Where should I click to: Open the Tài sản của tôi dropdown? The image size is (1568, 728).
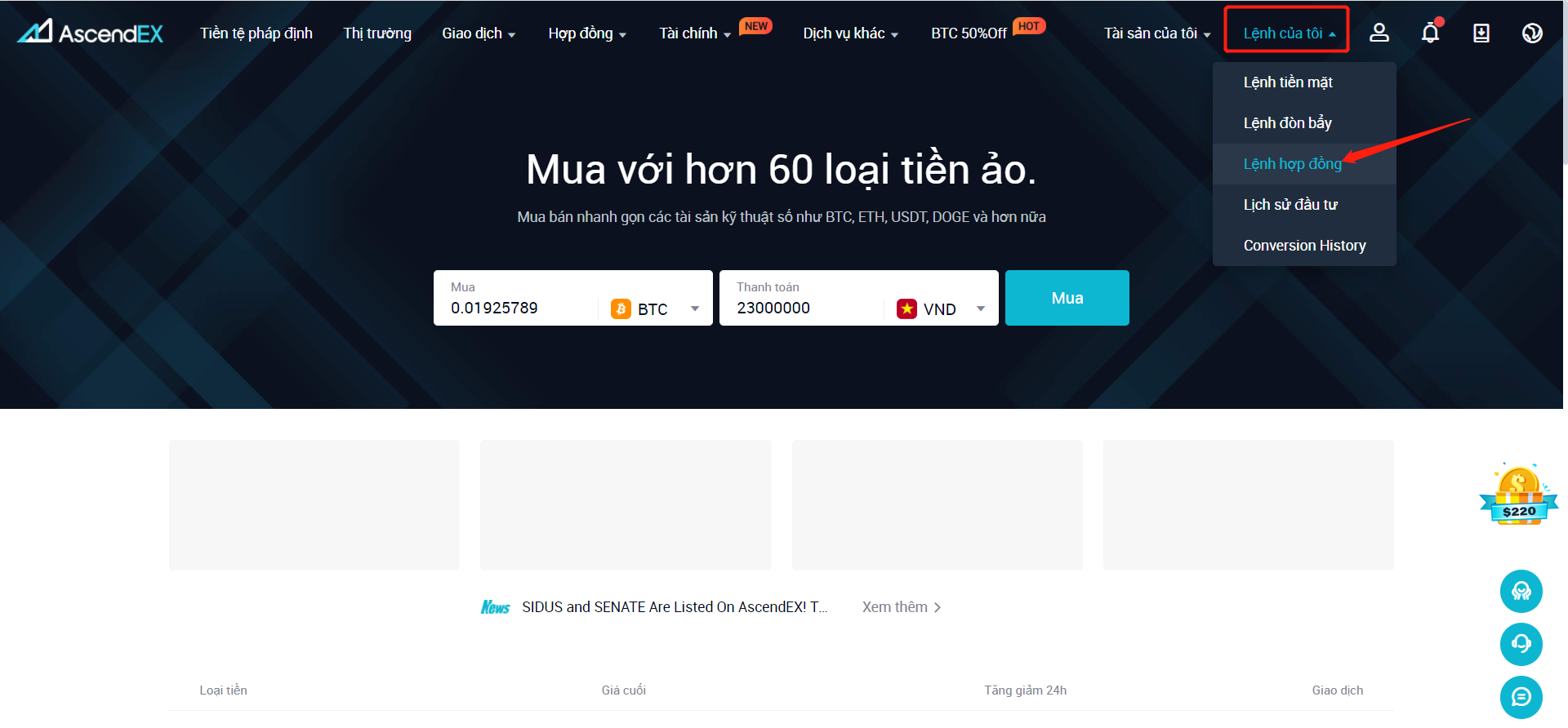click(1156, 33)
